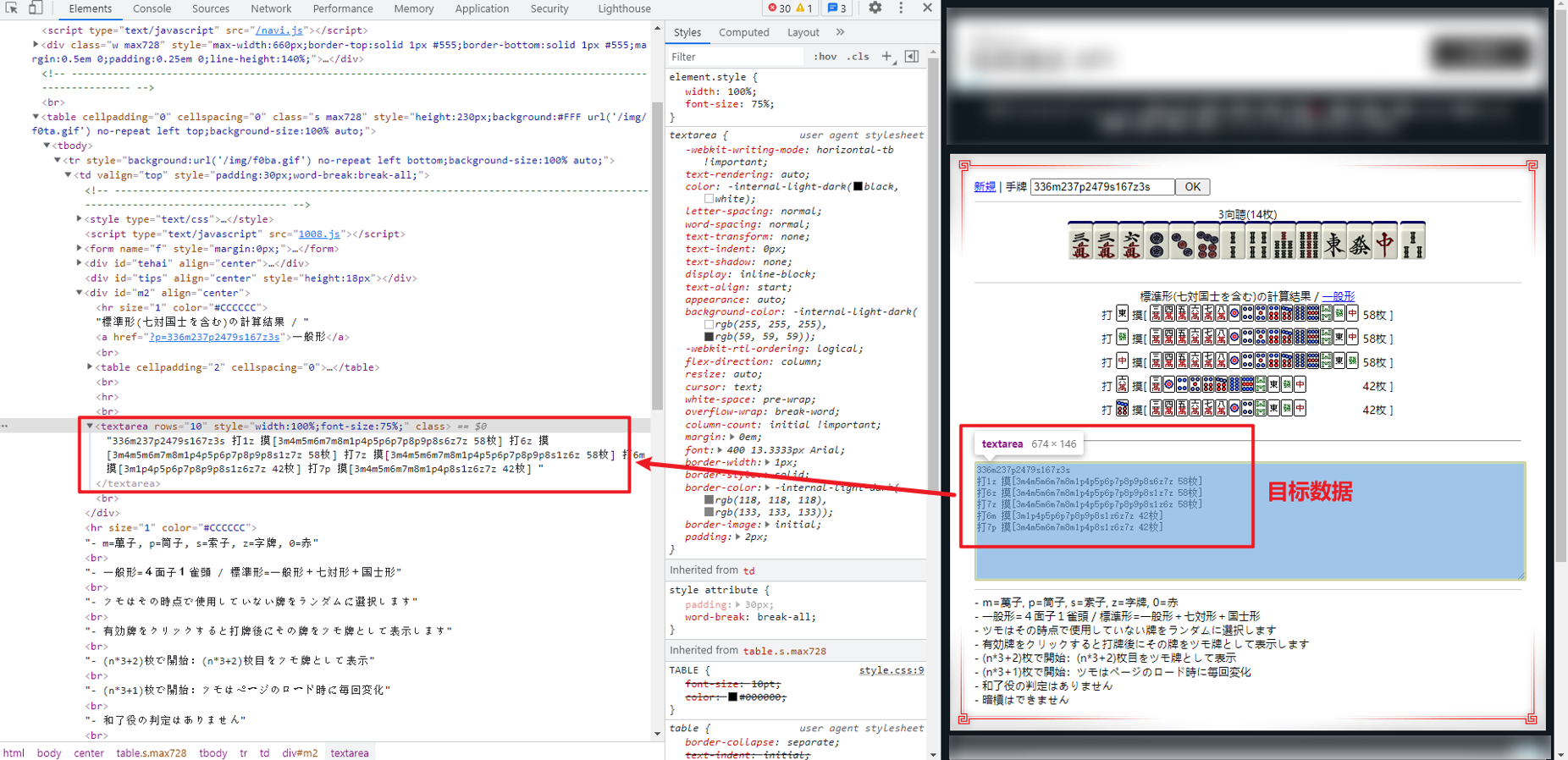
Task: Focus the Styles Filter input
Action: 735,57
